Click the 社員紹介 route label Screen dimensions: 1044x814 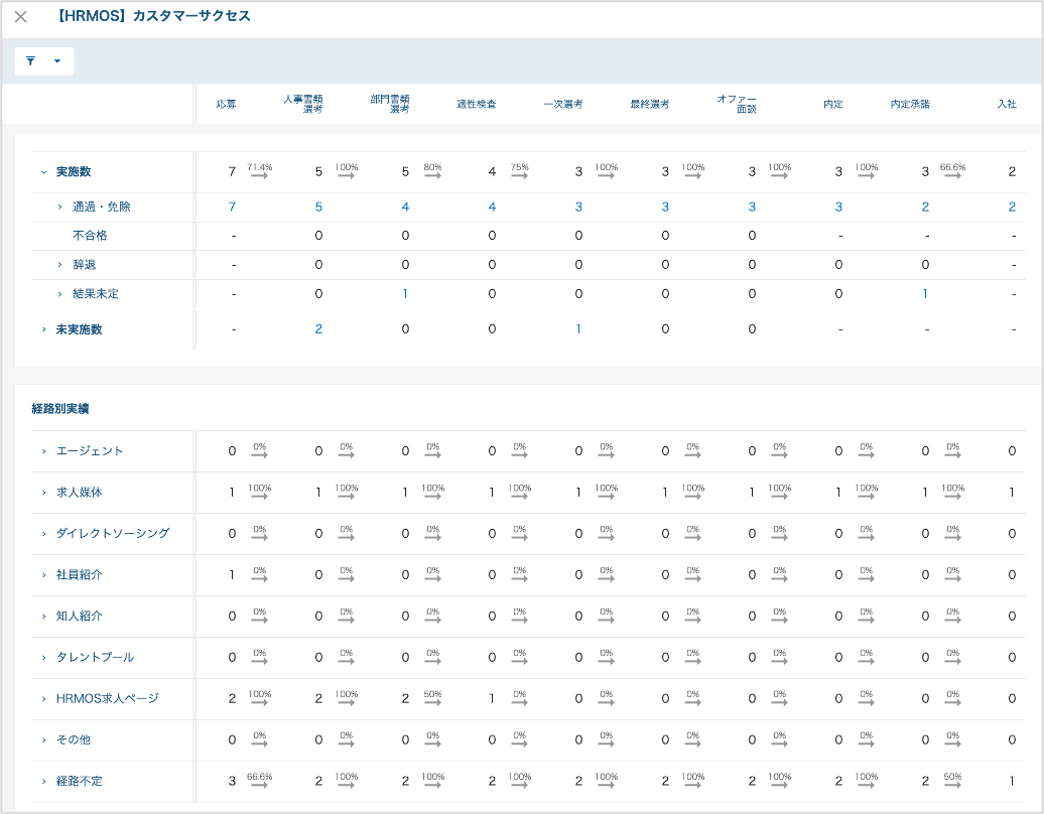coord(79,575)
